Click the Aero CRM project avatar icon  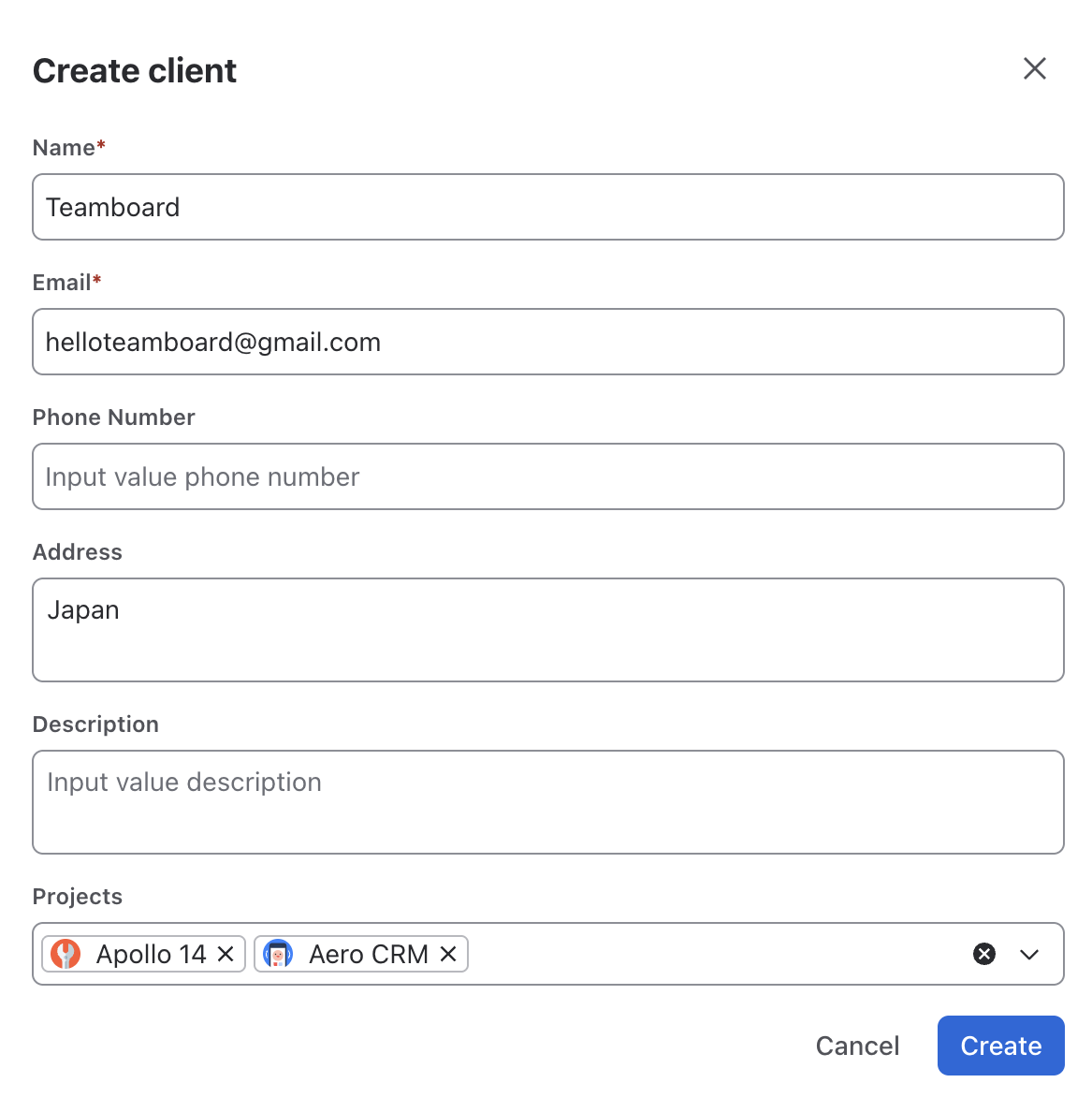coord(278,954)
